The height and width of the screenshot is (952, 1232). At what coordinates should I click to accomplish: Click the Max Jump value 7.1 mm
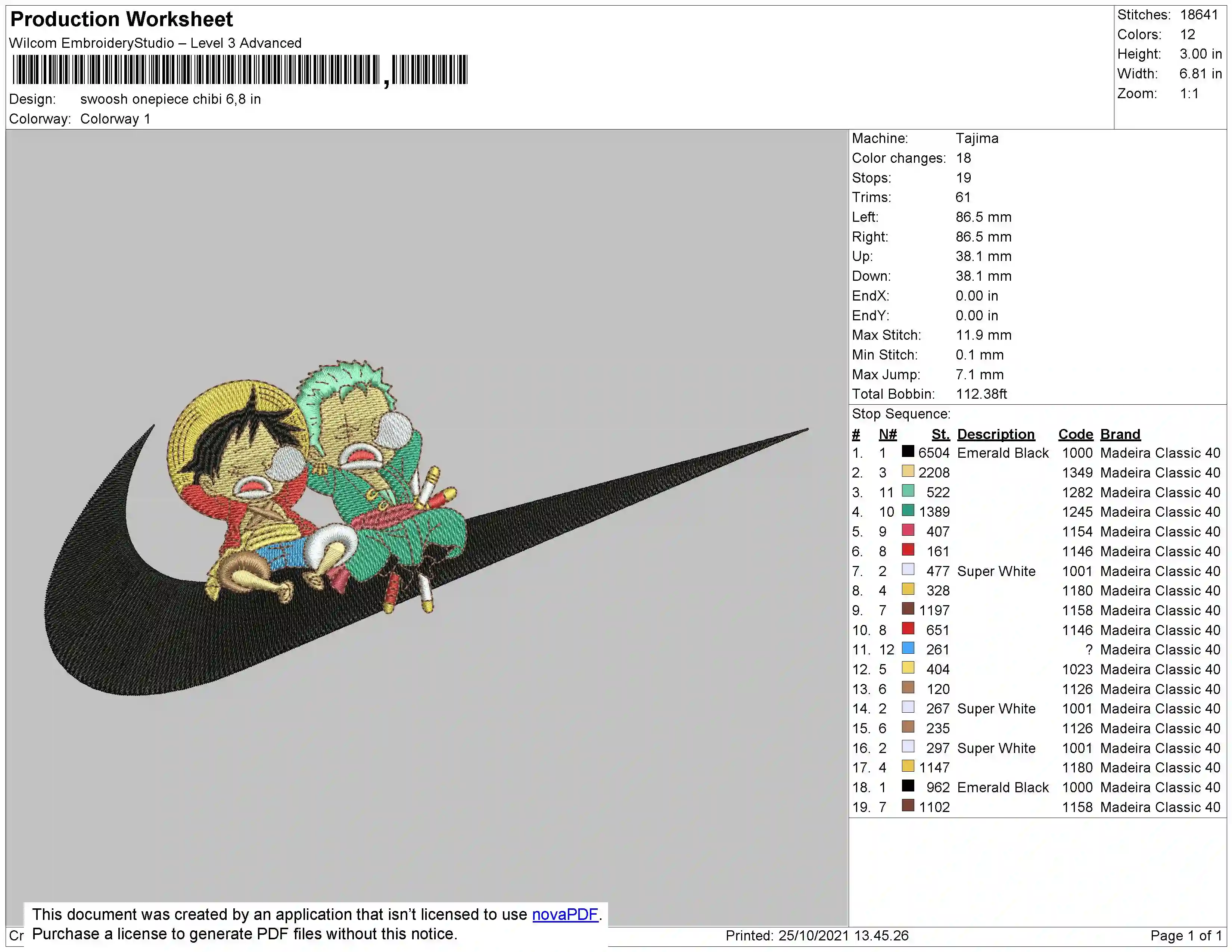pos(979,374)
